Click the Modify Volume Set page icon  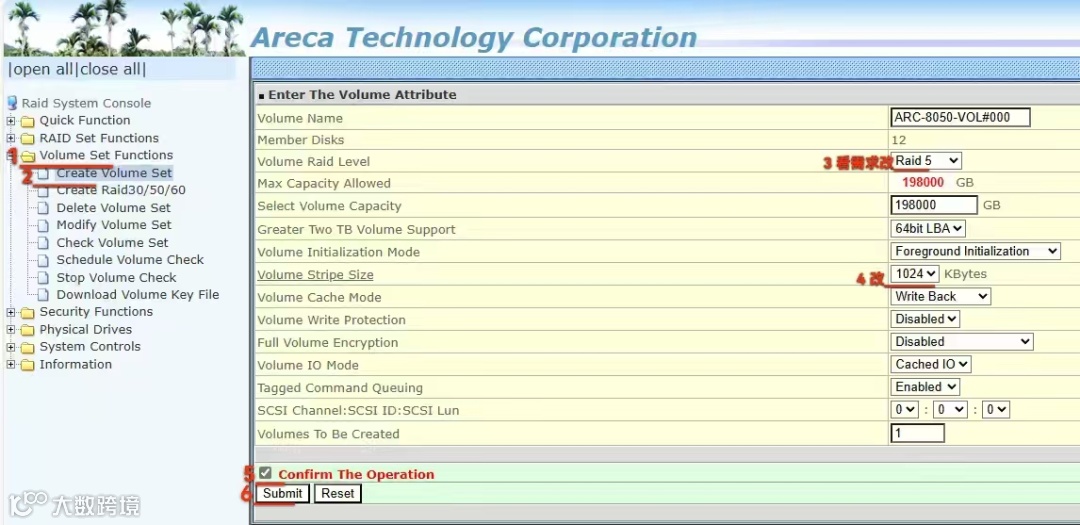[44, 225]
